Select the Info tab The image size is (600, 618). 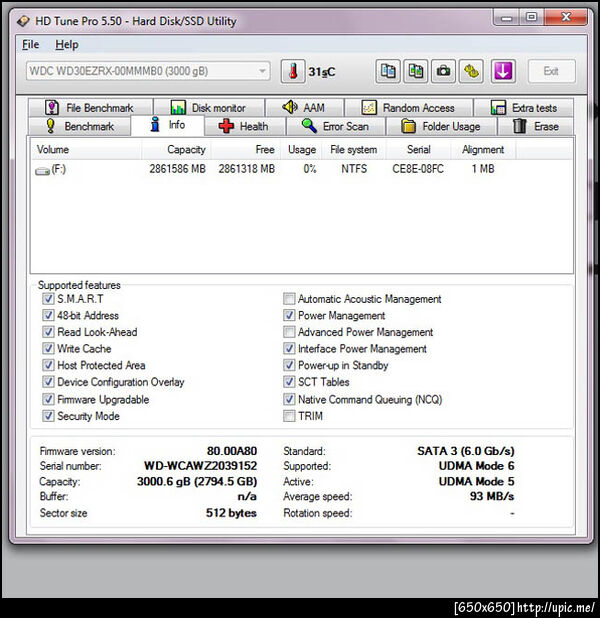[168, 125]
